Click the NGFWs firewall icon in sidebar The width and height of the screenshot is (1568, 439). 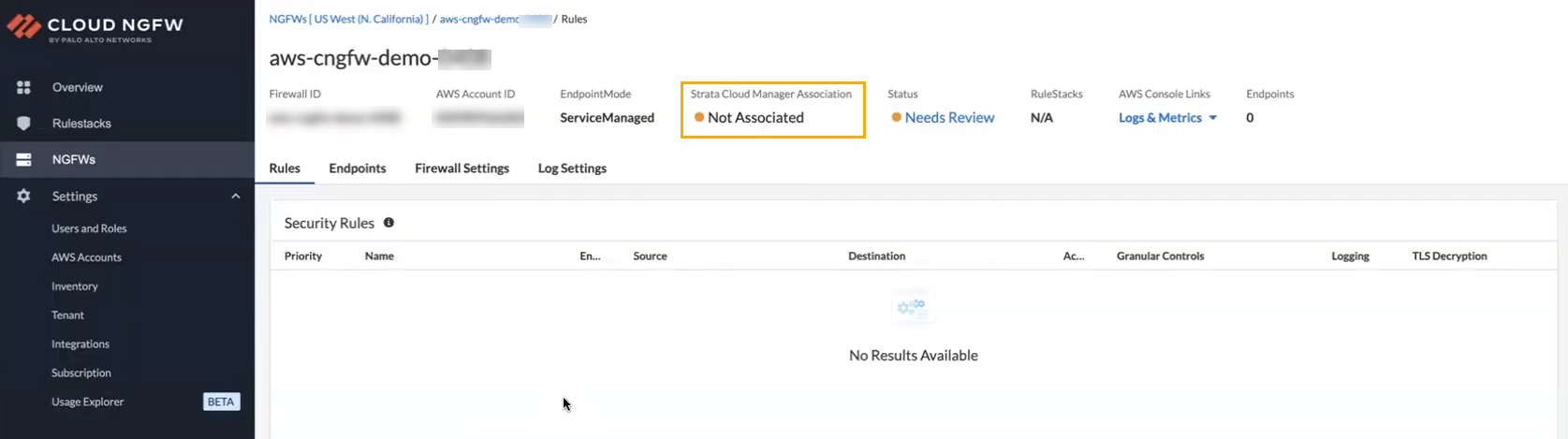24,160
